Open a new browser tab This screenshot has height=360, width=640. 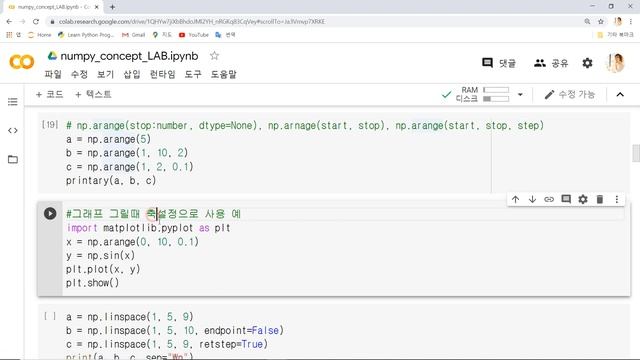[x=112, y=7]
